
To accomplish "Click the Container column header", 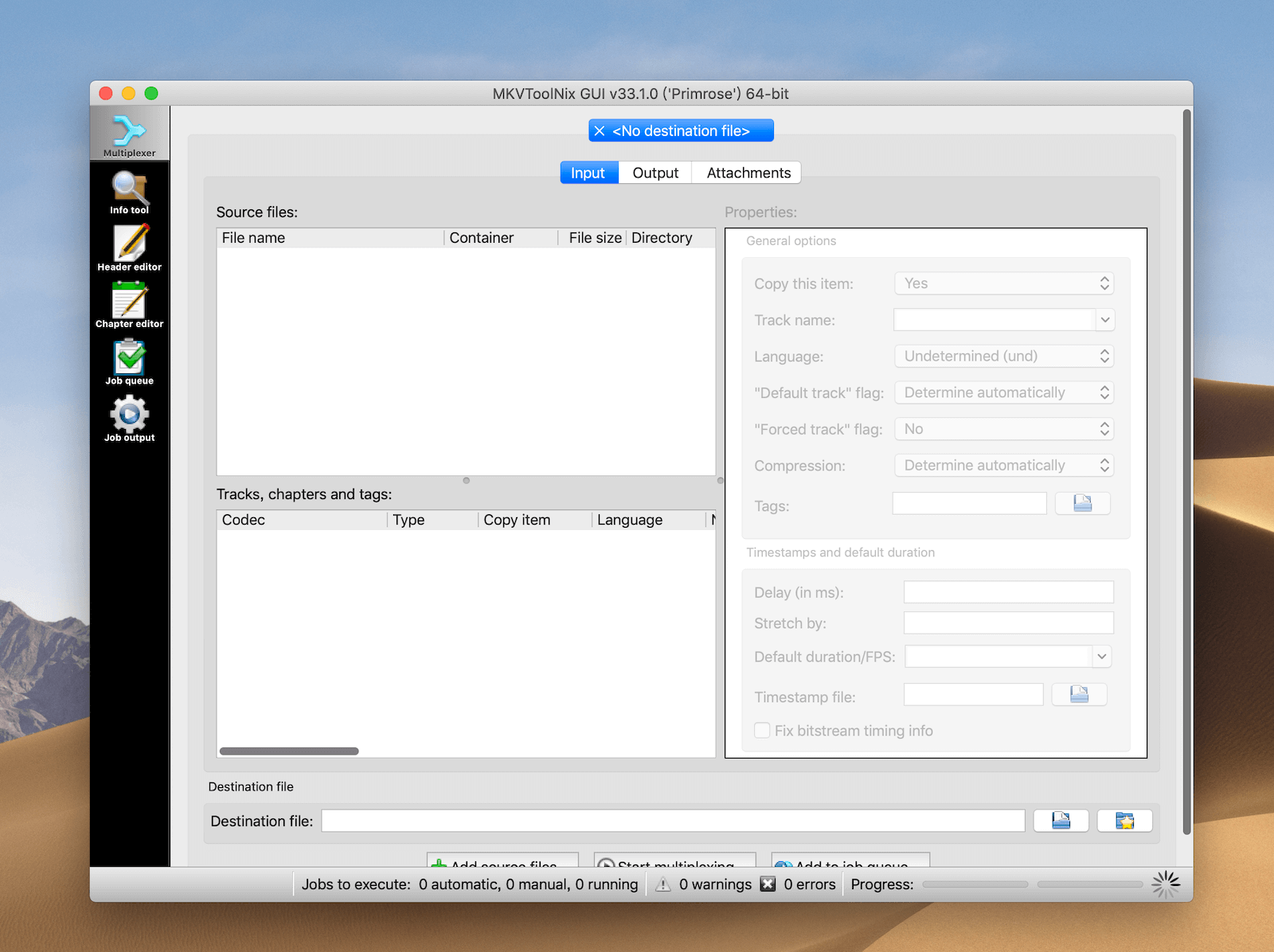I will [501, 238].
